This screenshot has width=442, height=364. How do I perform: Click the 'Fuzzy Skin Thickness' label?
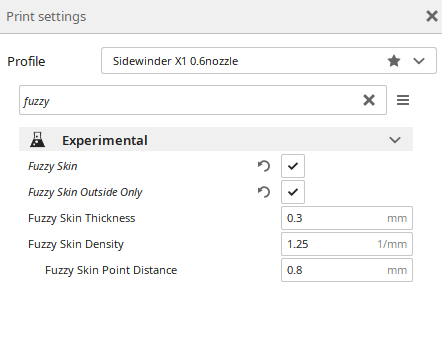click(x=82, y=218)
